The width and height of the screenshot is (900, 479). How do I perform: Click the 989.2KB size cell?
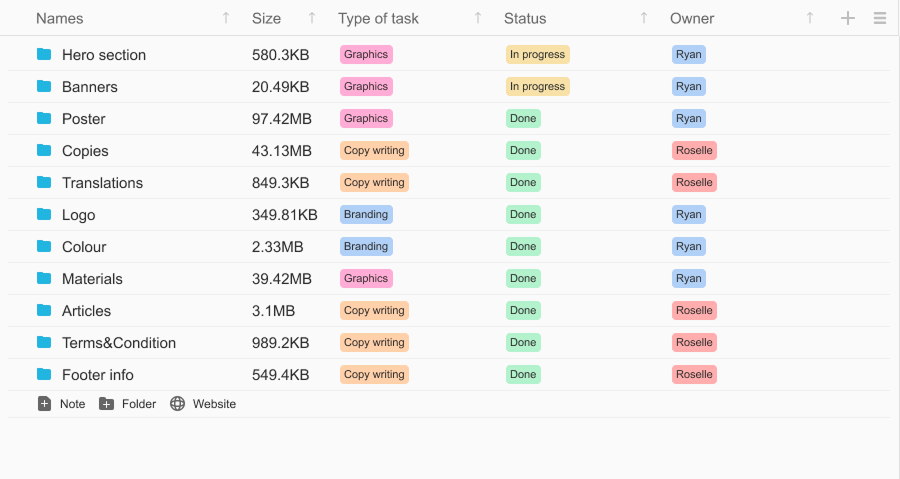pyautogui.click(x=281, y=342)
